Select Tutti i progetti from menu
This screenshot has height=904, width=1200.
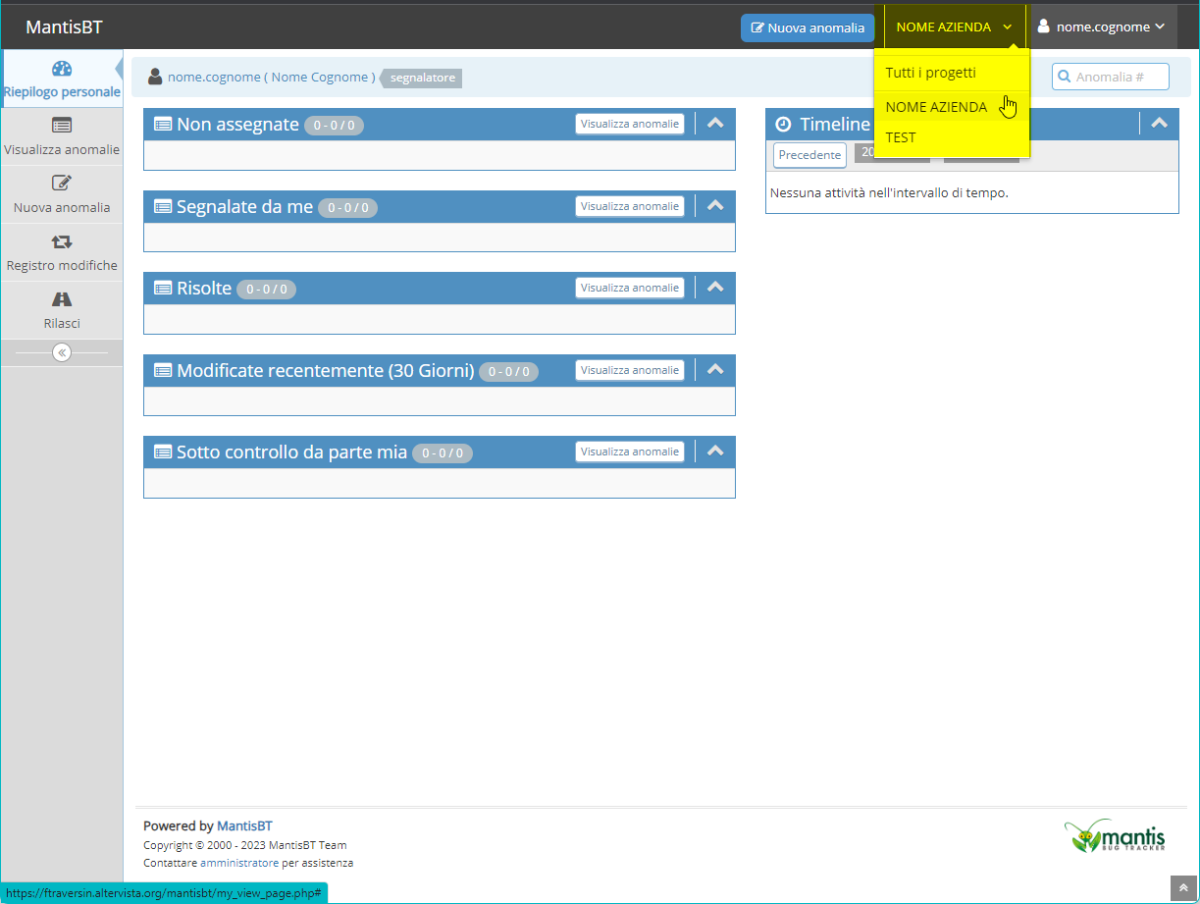click(x=930, y=73)
